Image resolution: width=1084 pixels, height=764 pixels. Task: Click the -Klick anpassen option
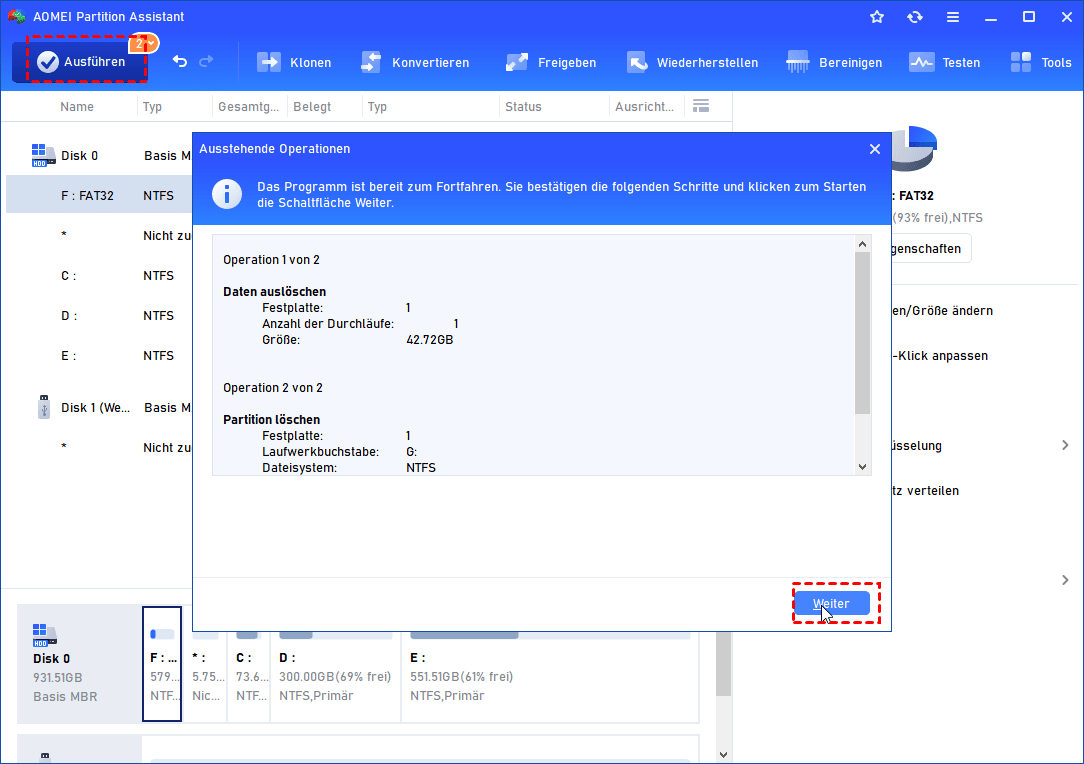pyautogui.click(x=940, y=356)
